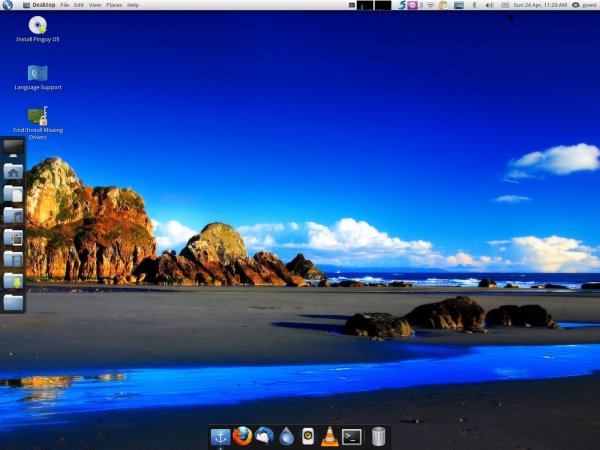600x450 pixels.
Task: Click the Docky anchor icon
Action: coord(220,436)
